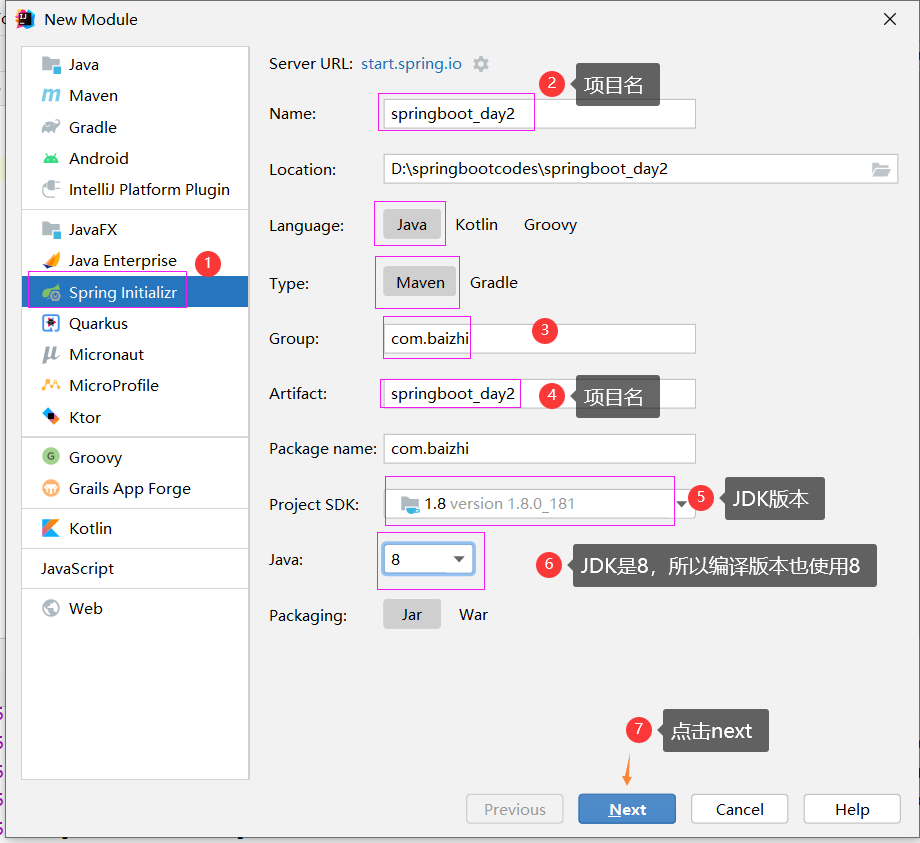The width and height of the screenshot is (920, 843).
Task: Click the Gradle elephant icon
Action: pyautogui.click(x=51, y=127)
